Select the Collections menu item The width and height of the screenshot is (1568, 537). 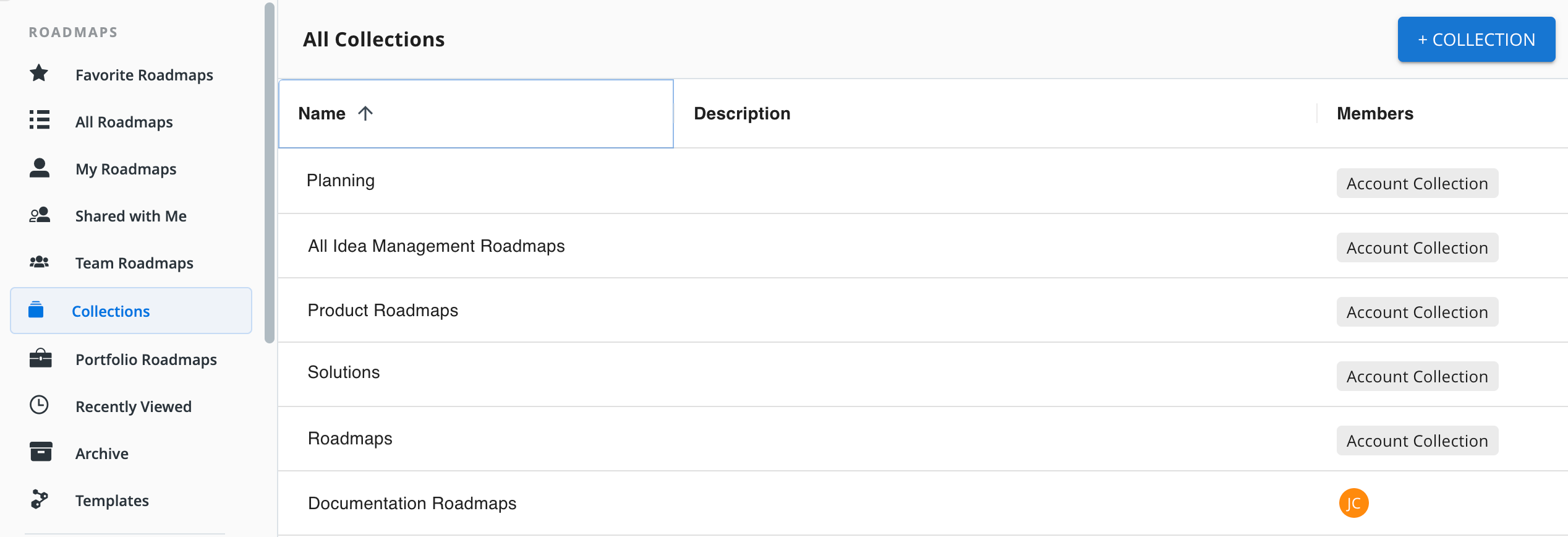click(111, 311)
